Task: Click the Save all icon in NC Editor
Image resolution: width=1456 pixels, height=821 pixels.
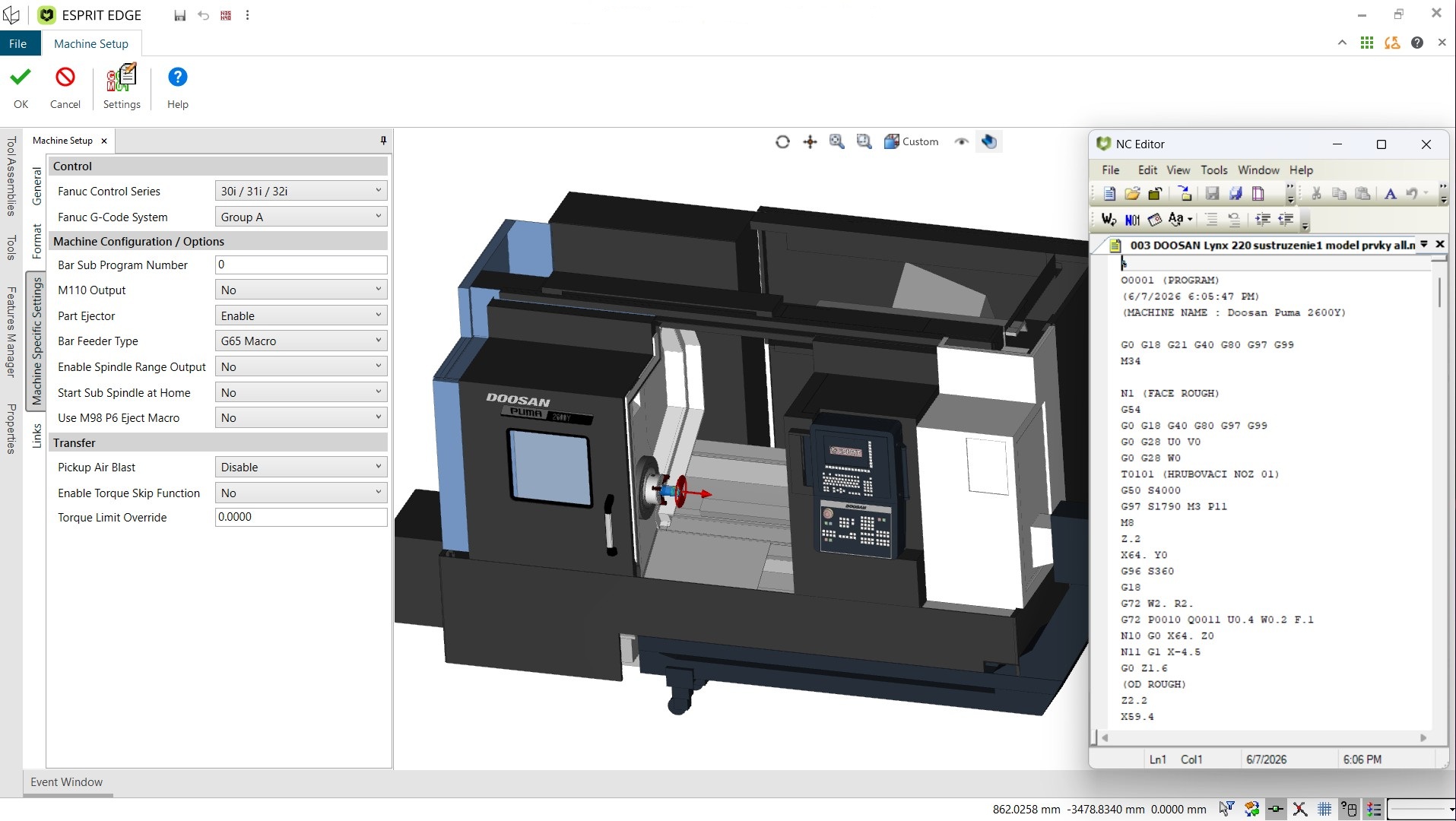Action: 1236,194
